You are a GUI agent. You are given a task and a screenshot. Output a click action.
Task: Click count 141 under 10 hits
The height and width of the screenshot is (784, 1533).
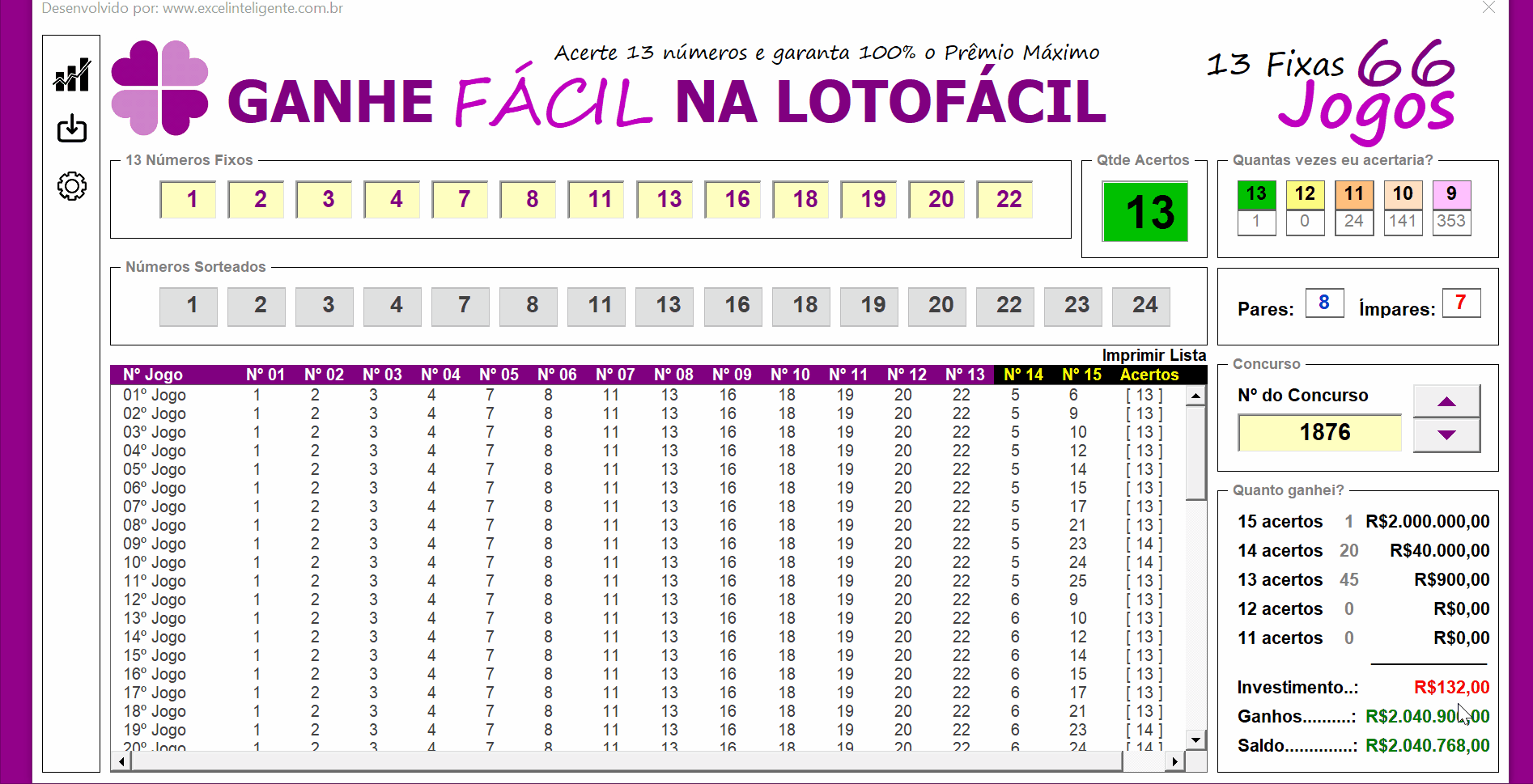1403,222
